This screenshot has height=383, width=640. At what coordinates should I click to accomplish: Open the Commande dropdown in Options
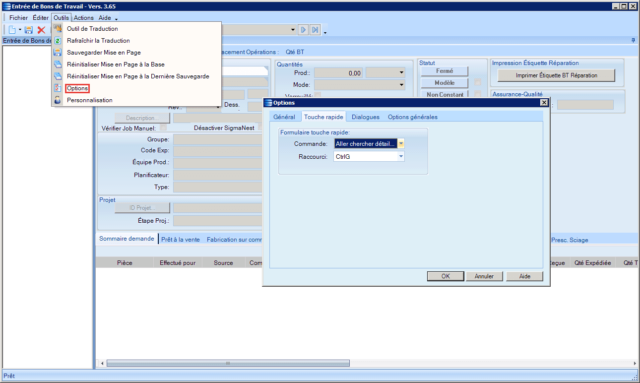pos(401,143)
